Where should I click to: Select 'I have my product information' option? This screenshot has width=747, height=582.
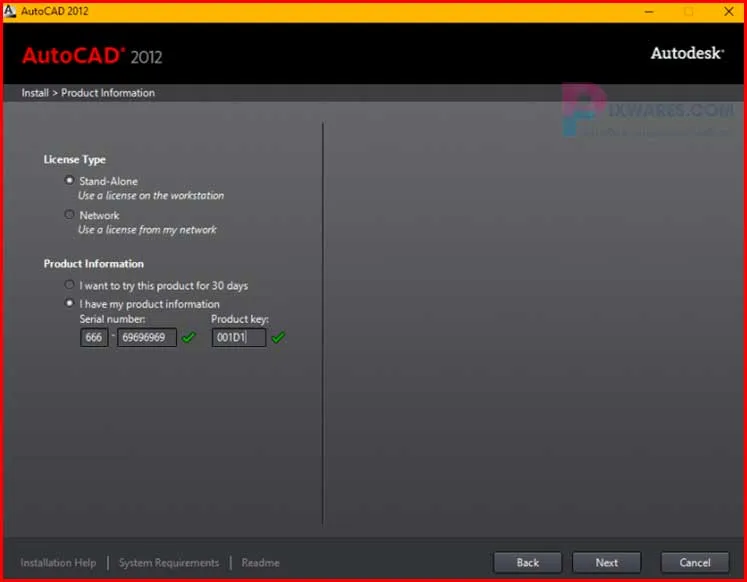(70, 303)
